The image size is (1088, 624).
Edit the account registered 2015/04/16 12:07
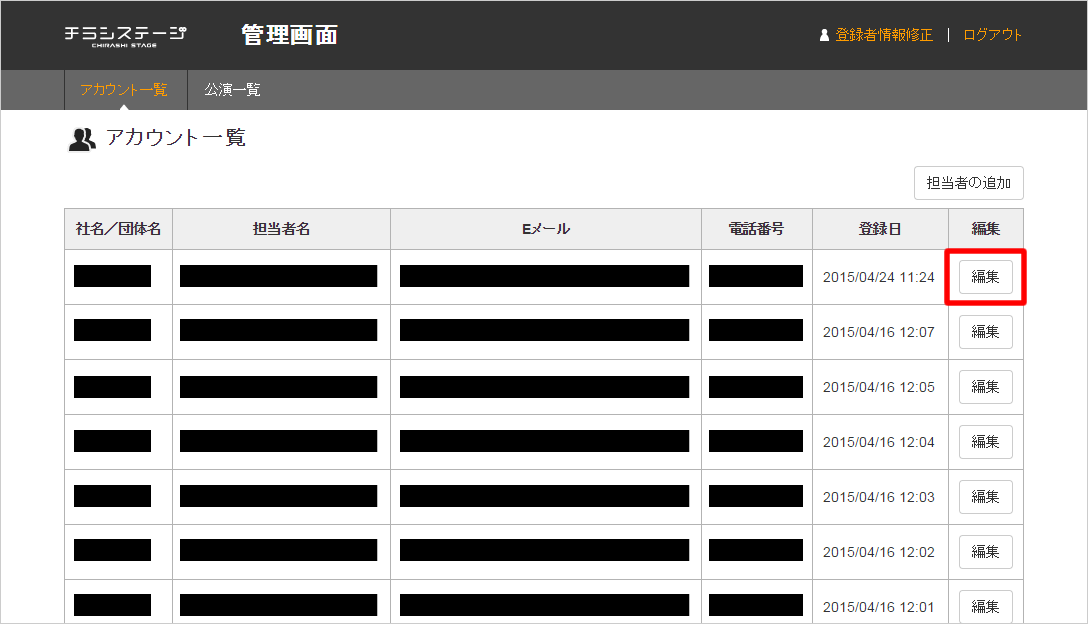pyautogui.click(x=985, y=332)
